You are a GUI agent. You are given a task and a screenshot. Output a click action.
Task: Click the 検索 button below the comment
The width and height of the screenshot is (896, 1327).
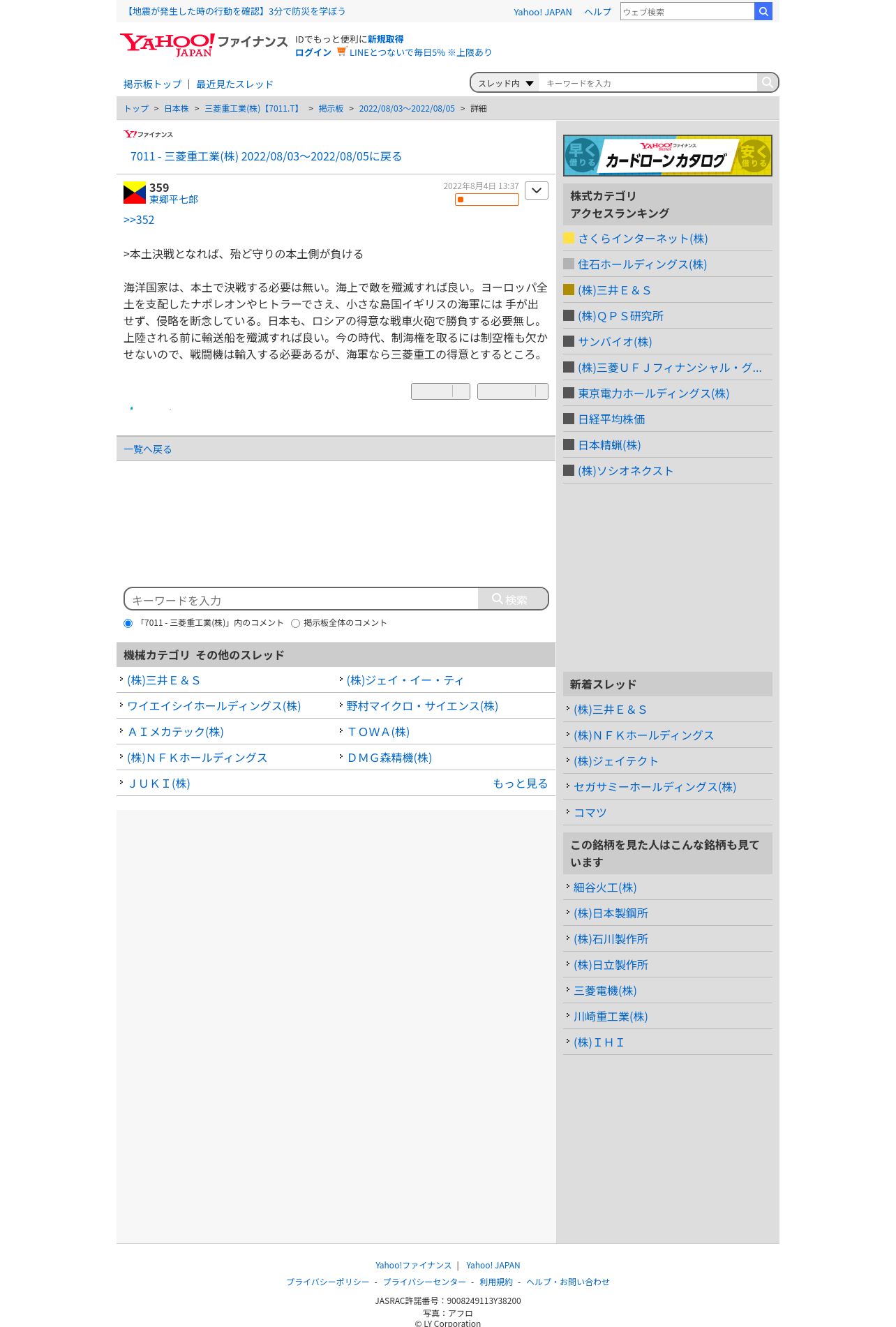[x=513, y=599]
